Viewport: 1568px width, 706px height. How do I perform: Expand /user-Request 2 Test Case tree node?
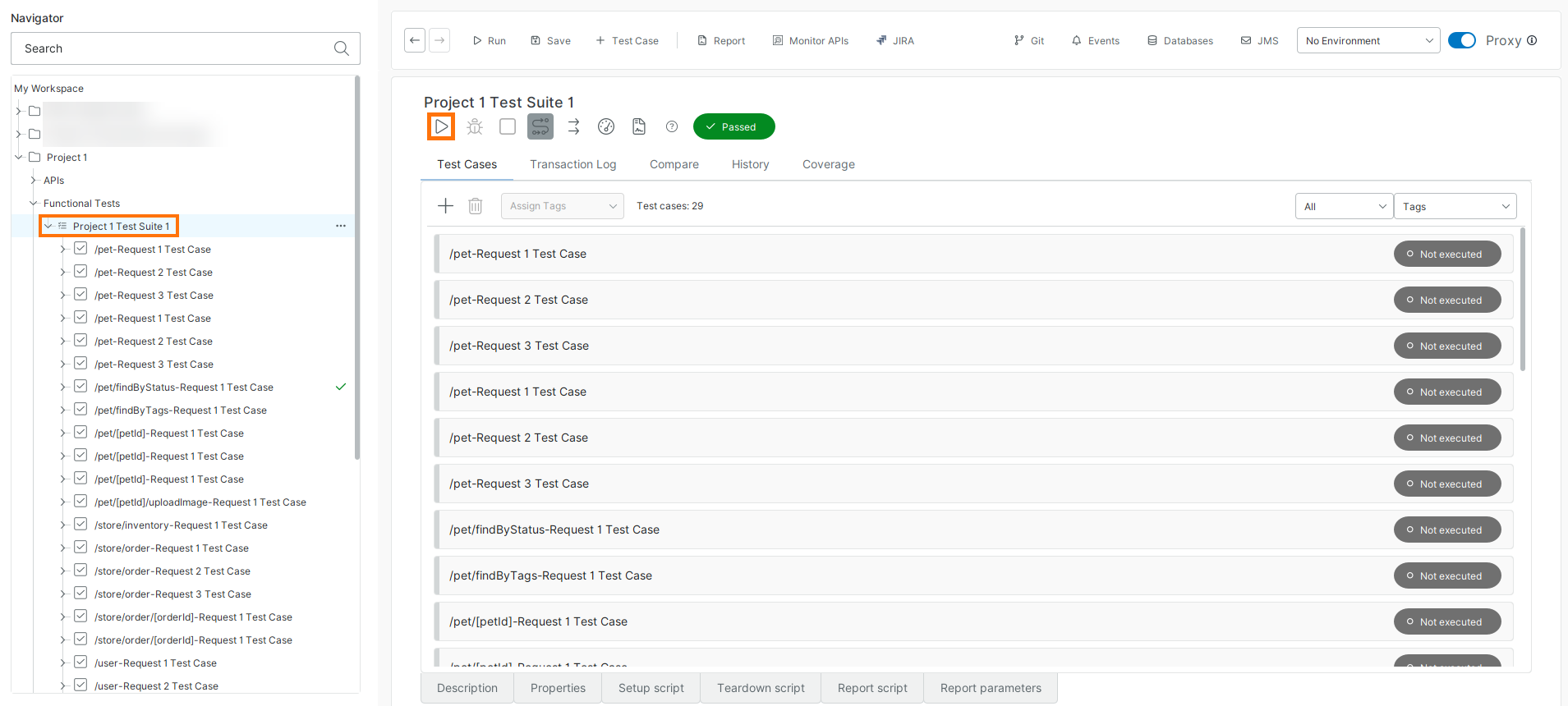click(x=62, y=685)
